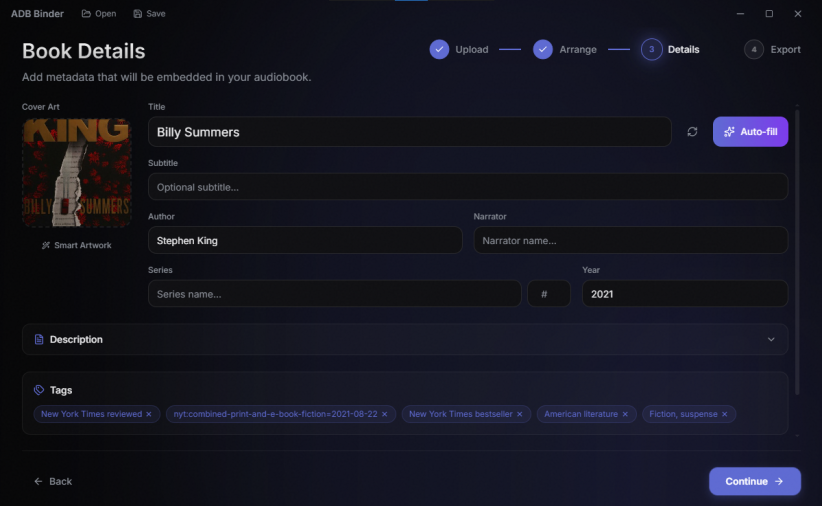This screenshot has height=506, width=822.
Task: Click the refresh icon beside the Title field
Action: [x=692, y=132]
